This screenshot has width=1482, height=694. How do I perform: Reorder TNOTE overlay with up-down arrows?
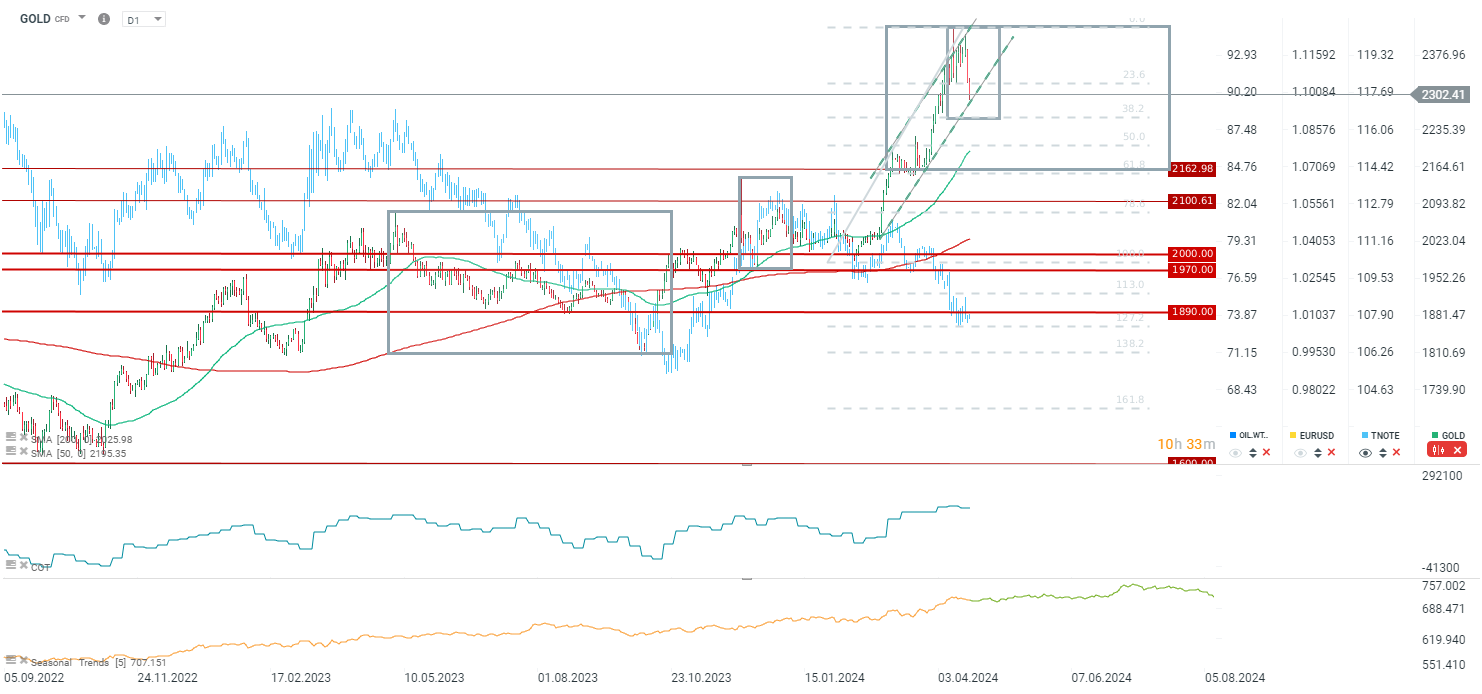pos(1383,453)
